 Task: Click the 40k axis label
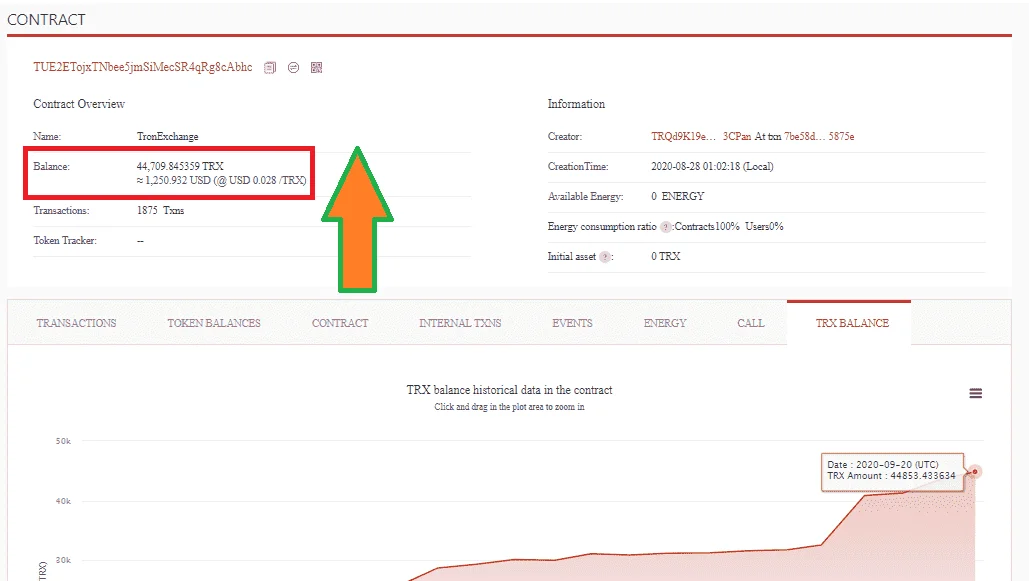(x=63, y=501)
